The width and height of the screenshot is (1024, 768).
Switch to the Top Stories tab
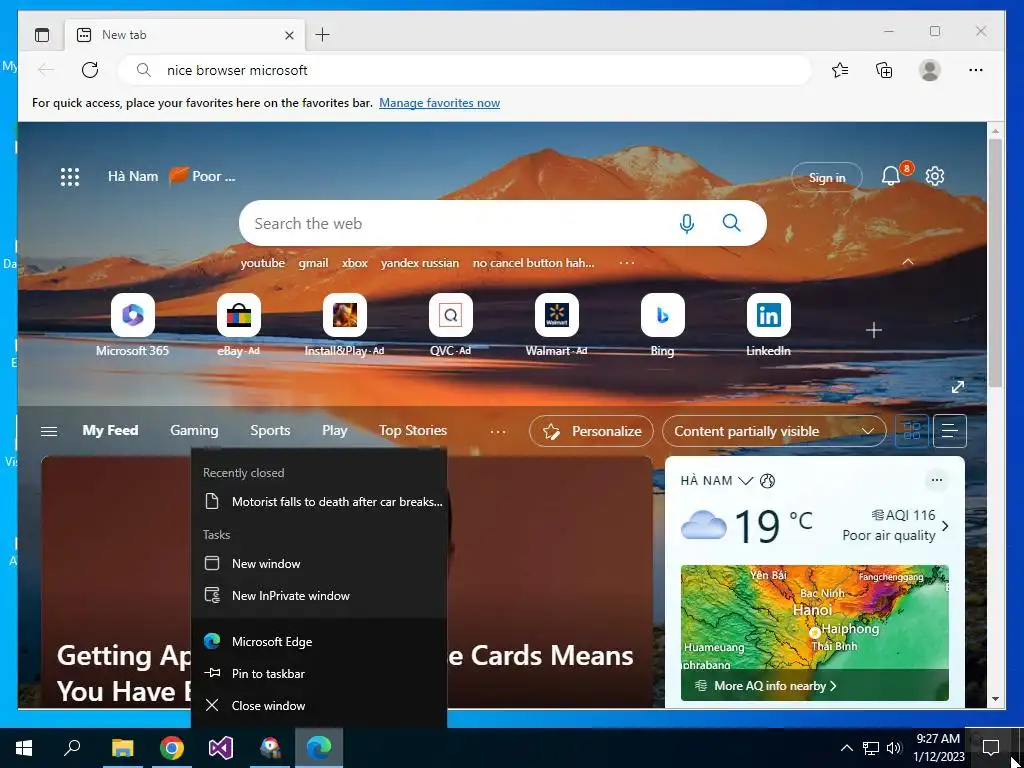coord(413,430)
